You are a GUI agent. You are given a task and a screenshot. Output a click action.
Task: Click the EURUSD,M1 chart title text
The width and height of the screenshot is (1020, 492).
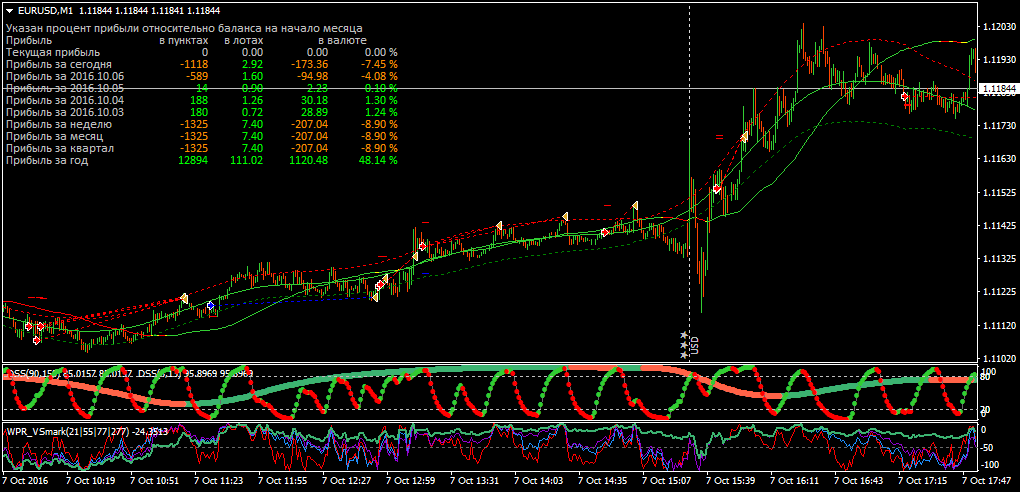click(x=44, y=10)
